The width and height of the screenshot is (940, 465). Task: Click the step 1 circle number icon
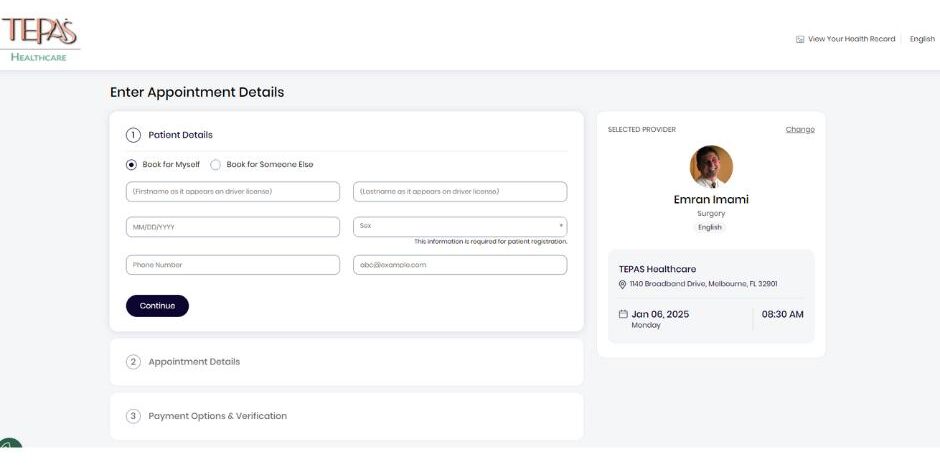click(x=133, y=135)
